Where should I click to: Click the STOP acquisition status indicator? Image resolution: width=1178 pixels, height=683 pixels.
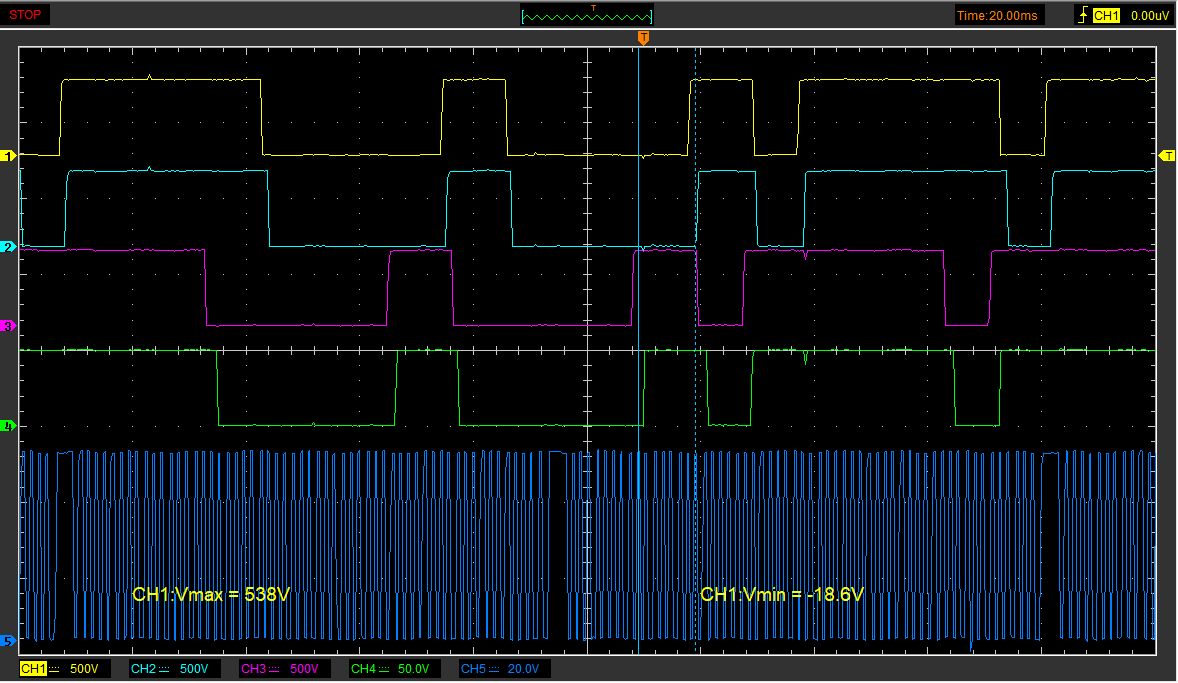click(x=27, y=14)
